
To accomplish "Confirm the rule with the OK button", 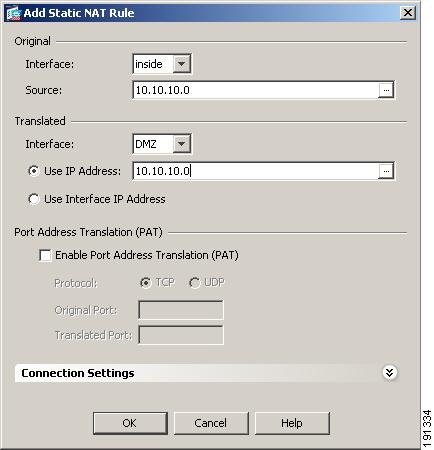I will (130, 423).
